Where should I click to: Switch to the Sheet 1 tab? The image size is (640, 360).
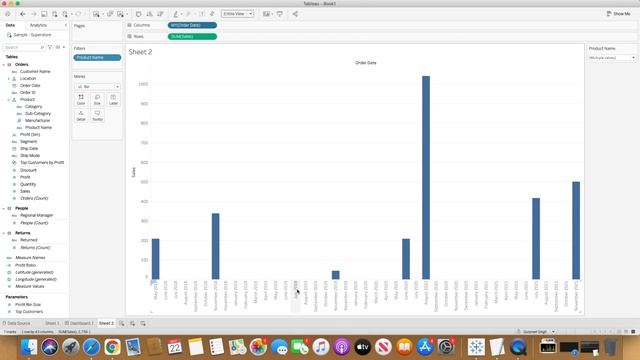click(x=52, y=323)
